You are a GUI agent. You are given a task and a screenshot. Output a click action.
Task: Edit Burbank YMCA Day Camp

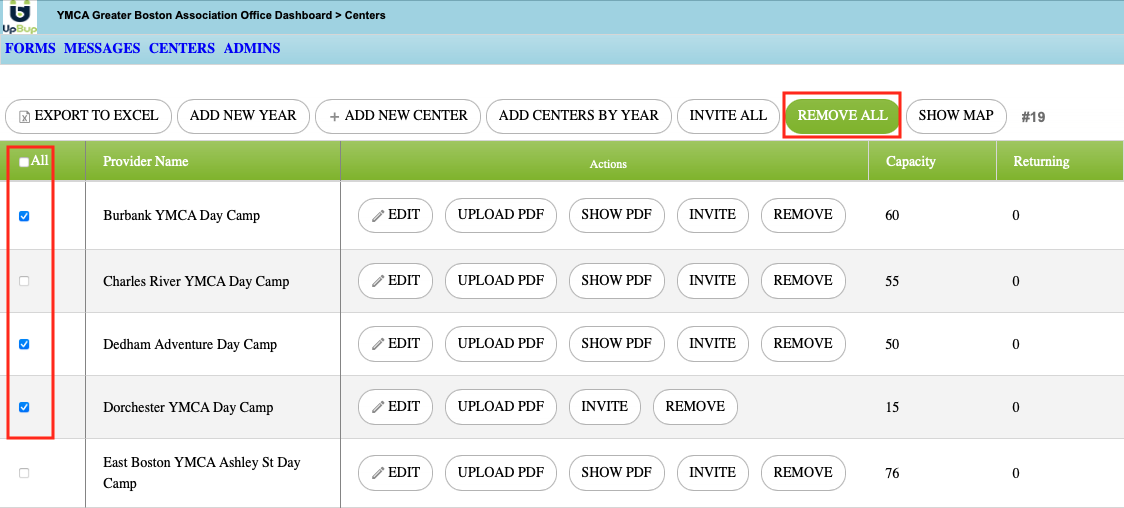click(x=396, y=215)
